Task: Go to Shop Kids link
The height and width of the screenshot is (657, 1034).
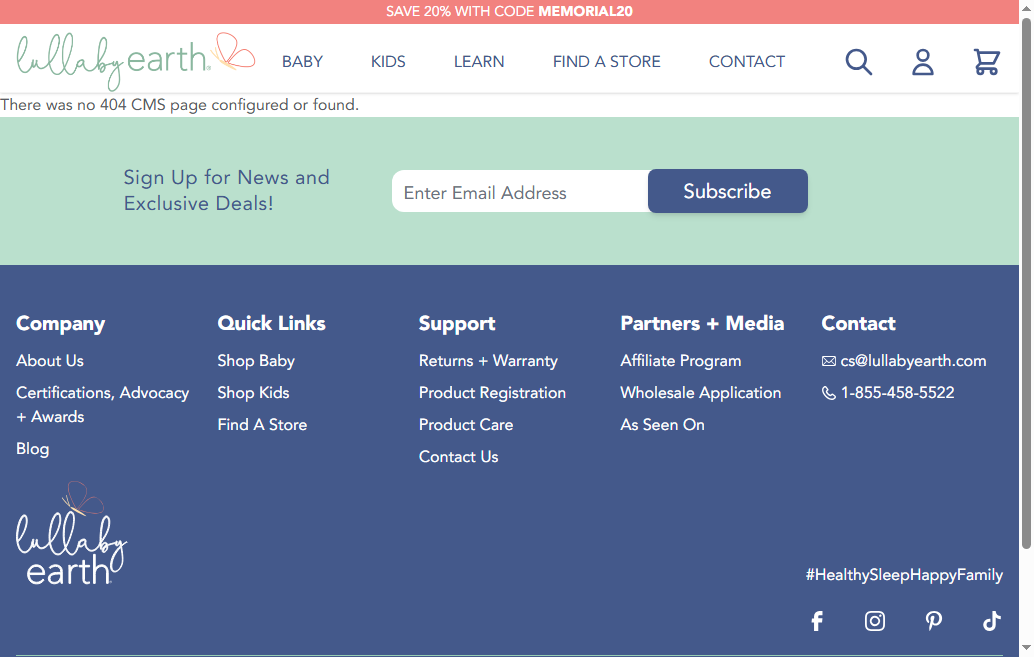Action: (254, 392)
